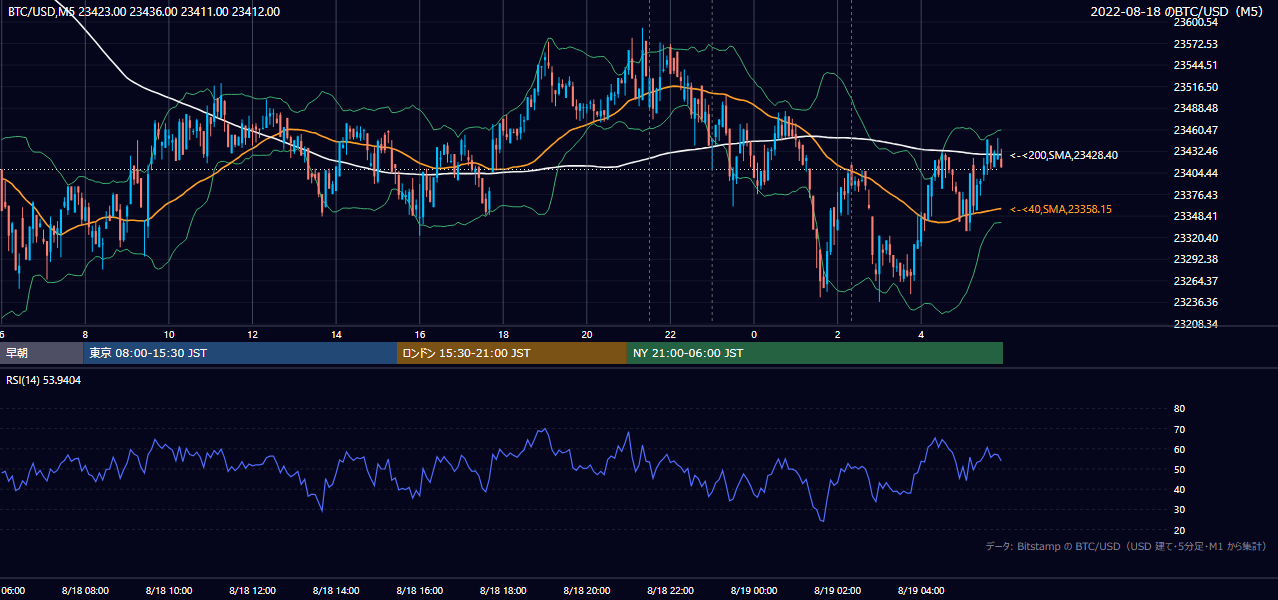
Task: Click hour tick 0 below the price chart
Action: point(754,334)
